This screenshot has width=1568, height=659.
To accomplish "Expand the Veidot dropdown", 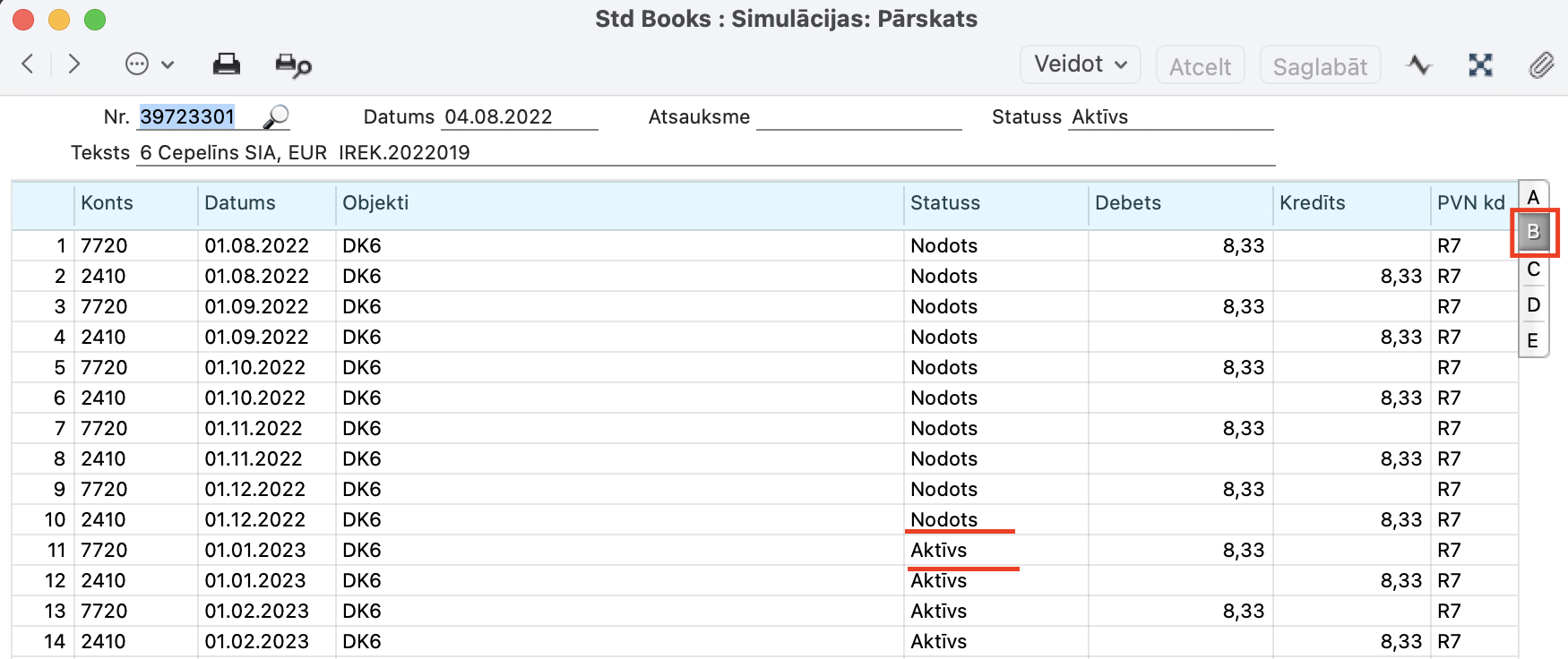I will [1080, 64].
